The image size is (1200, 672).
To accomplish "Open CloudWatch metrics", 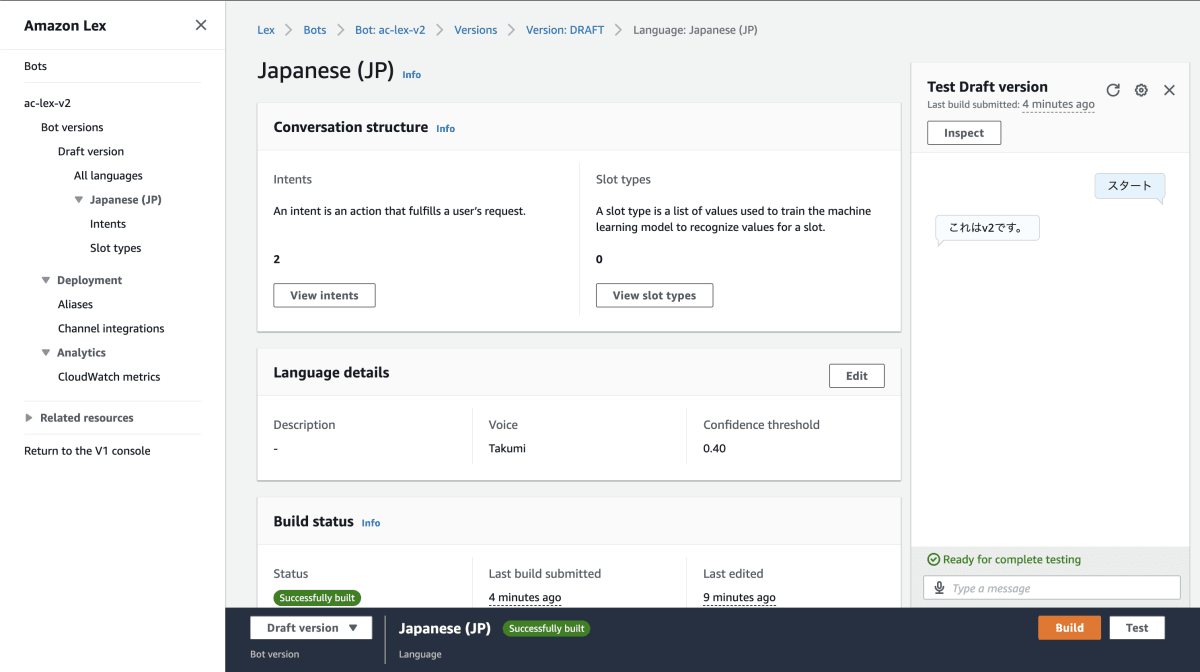I will tap(109, 377).
